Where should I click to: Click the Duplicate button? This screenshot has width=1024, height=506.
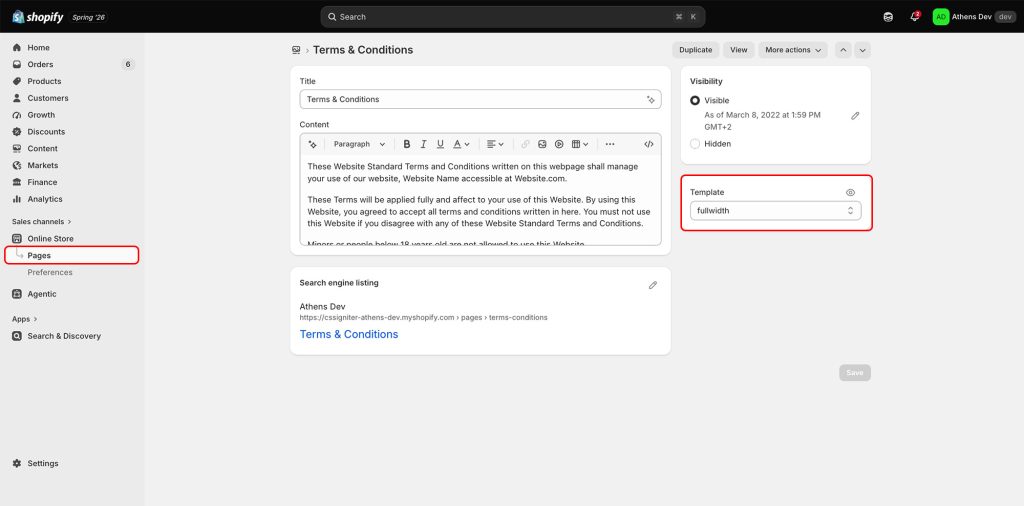coord(696,50)
